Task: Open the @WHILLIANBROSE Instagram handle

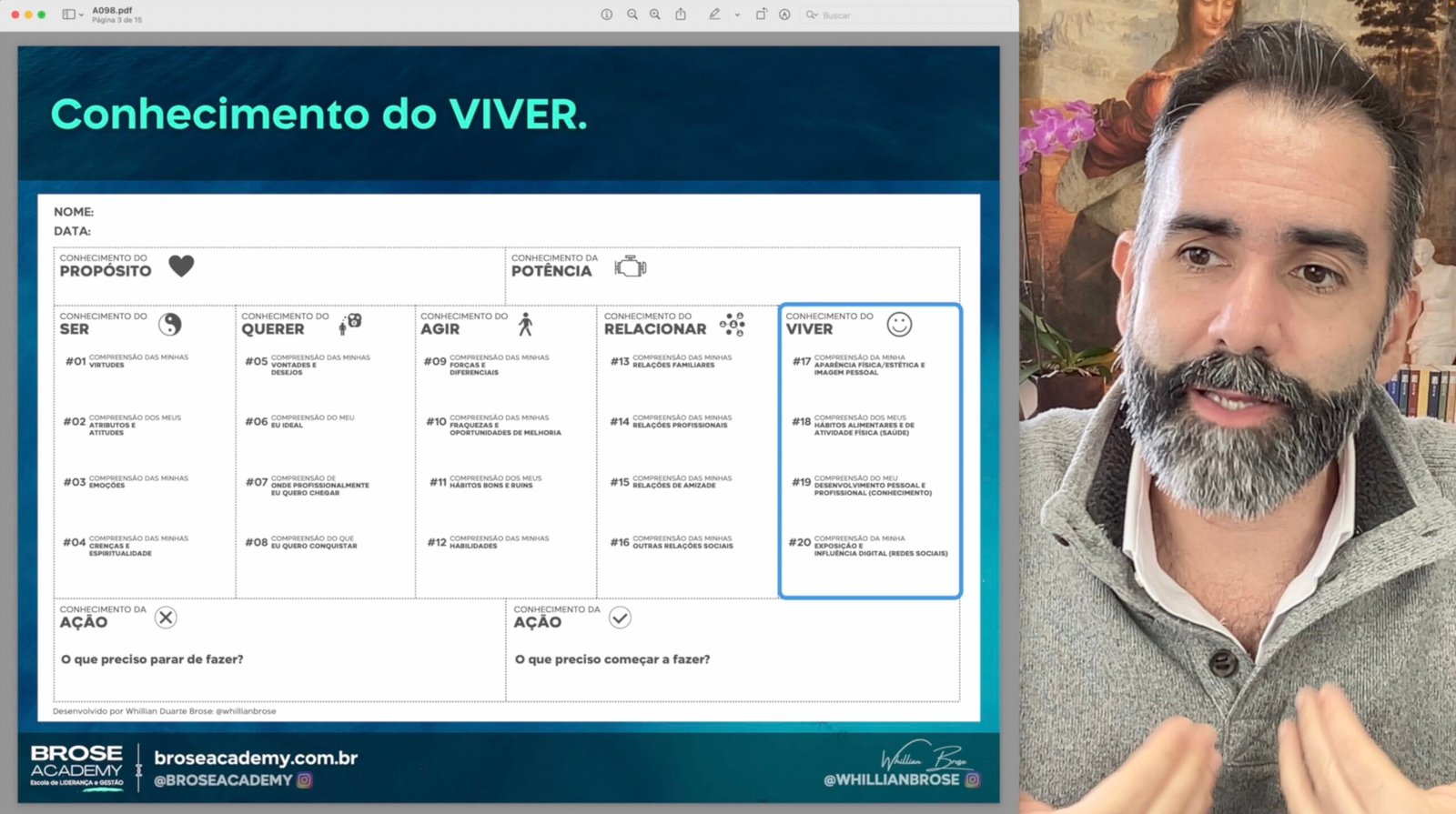Action: click(892, 779)
